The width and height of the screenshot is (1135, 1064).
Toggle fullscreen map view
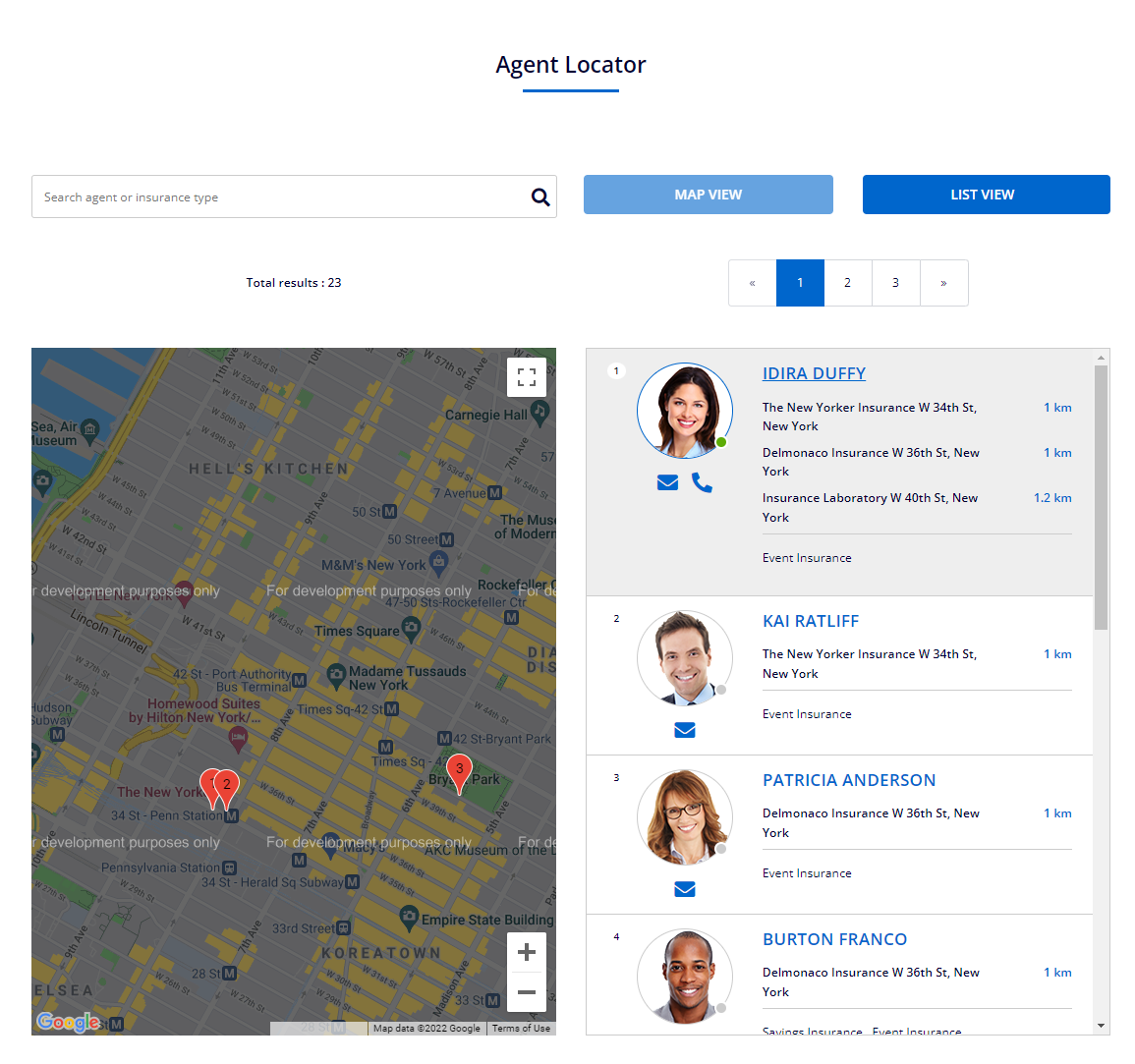tap(527, 377)
